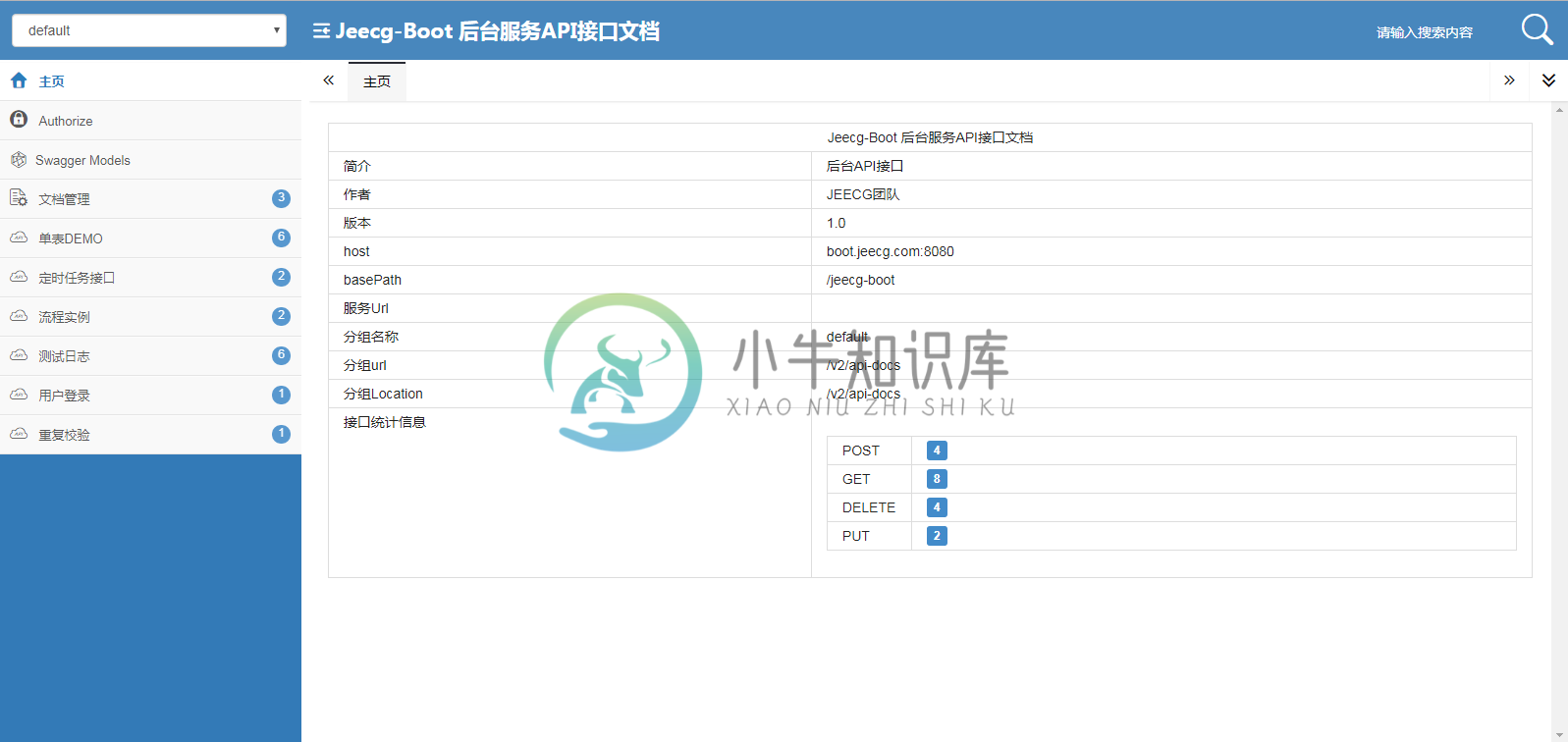Click the 用户登录 count badge 1
The height and width of the screenshot is (742, 1568).
tap(281, 395)
